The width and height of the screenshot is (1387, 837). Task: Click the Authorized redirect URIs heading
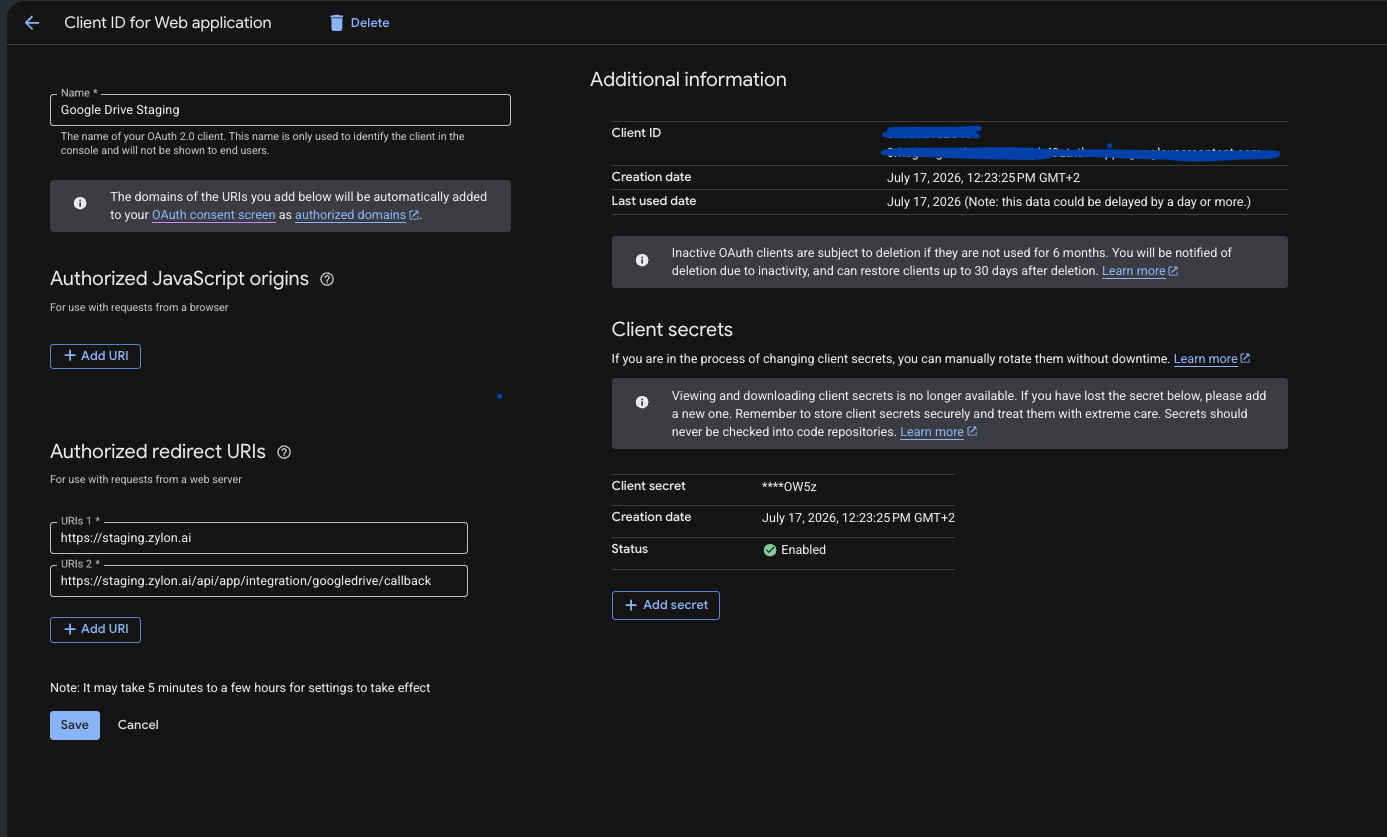[158, 452]
